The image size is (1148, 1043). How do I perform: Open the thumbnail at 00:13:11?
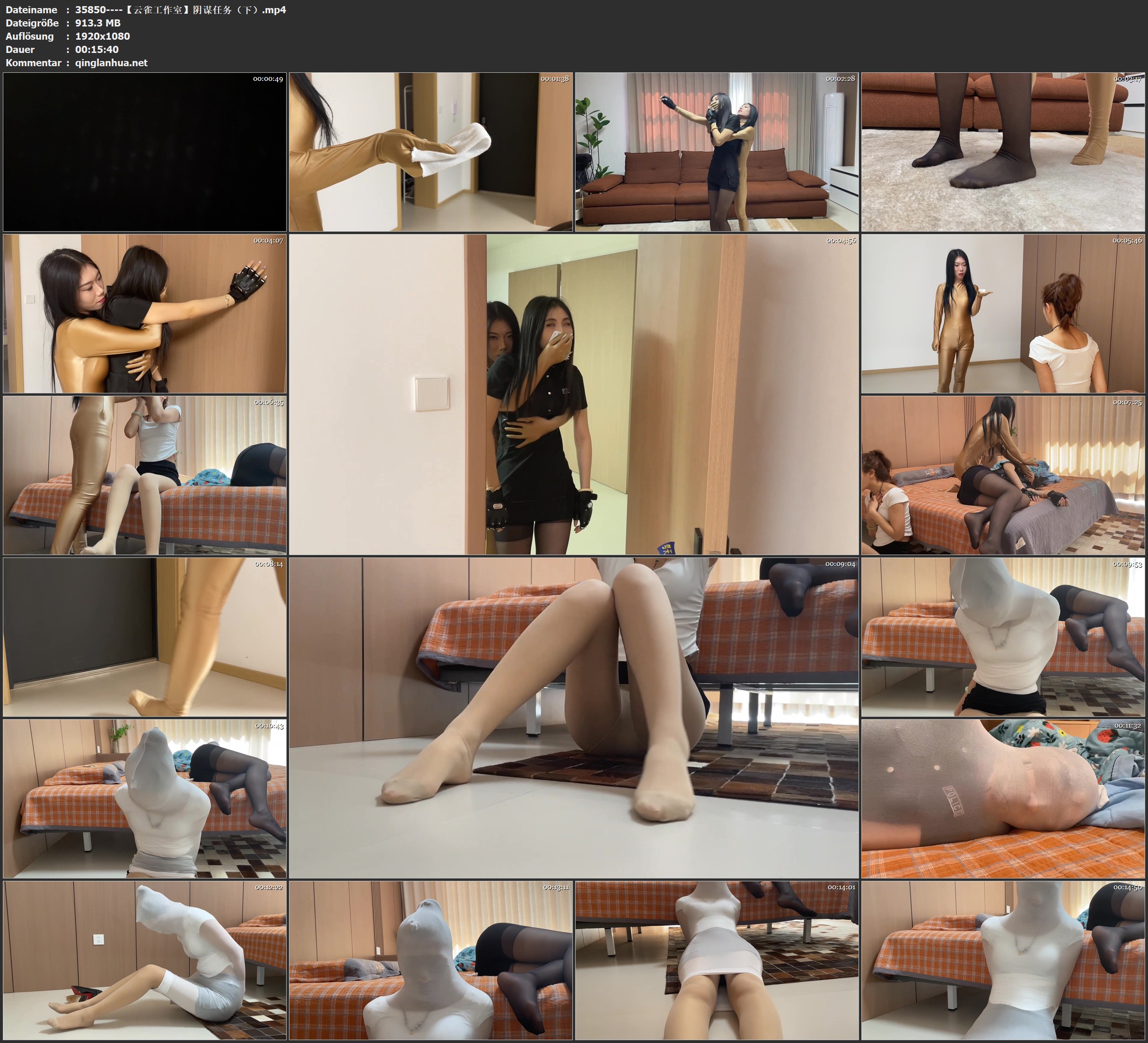[430, 960]
